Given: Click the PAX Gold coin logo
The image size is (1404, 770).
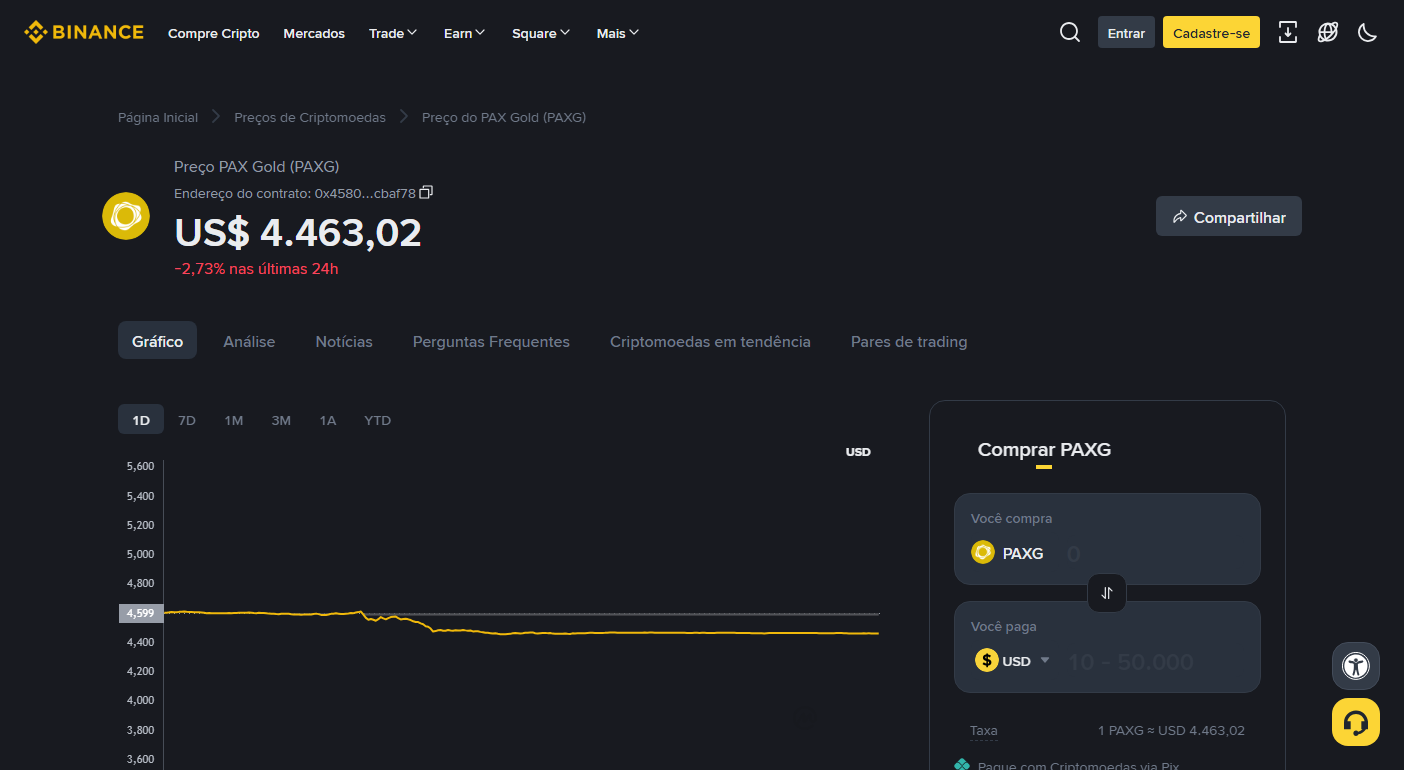Looking at the screenshot, I should point(126,216).
